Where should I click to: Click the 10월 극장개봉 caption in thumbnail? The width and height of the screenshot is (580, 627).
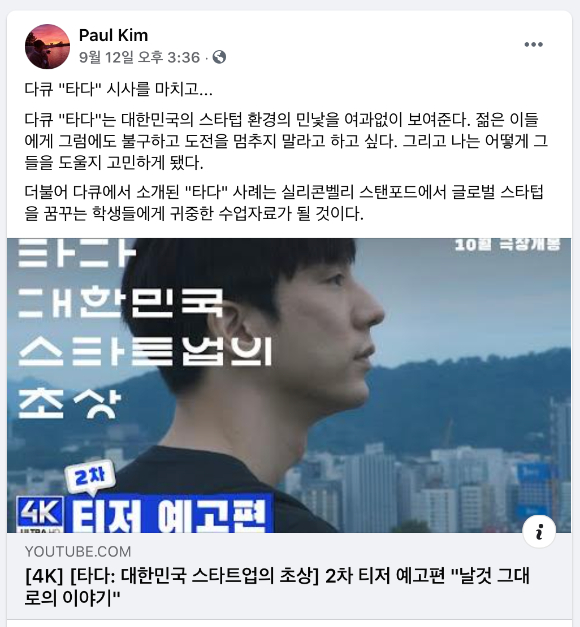[x=507, y=244]
